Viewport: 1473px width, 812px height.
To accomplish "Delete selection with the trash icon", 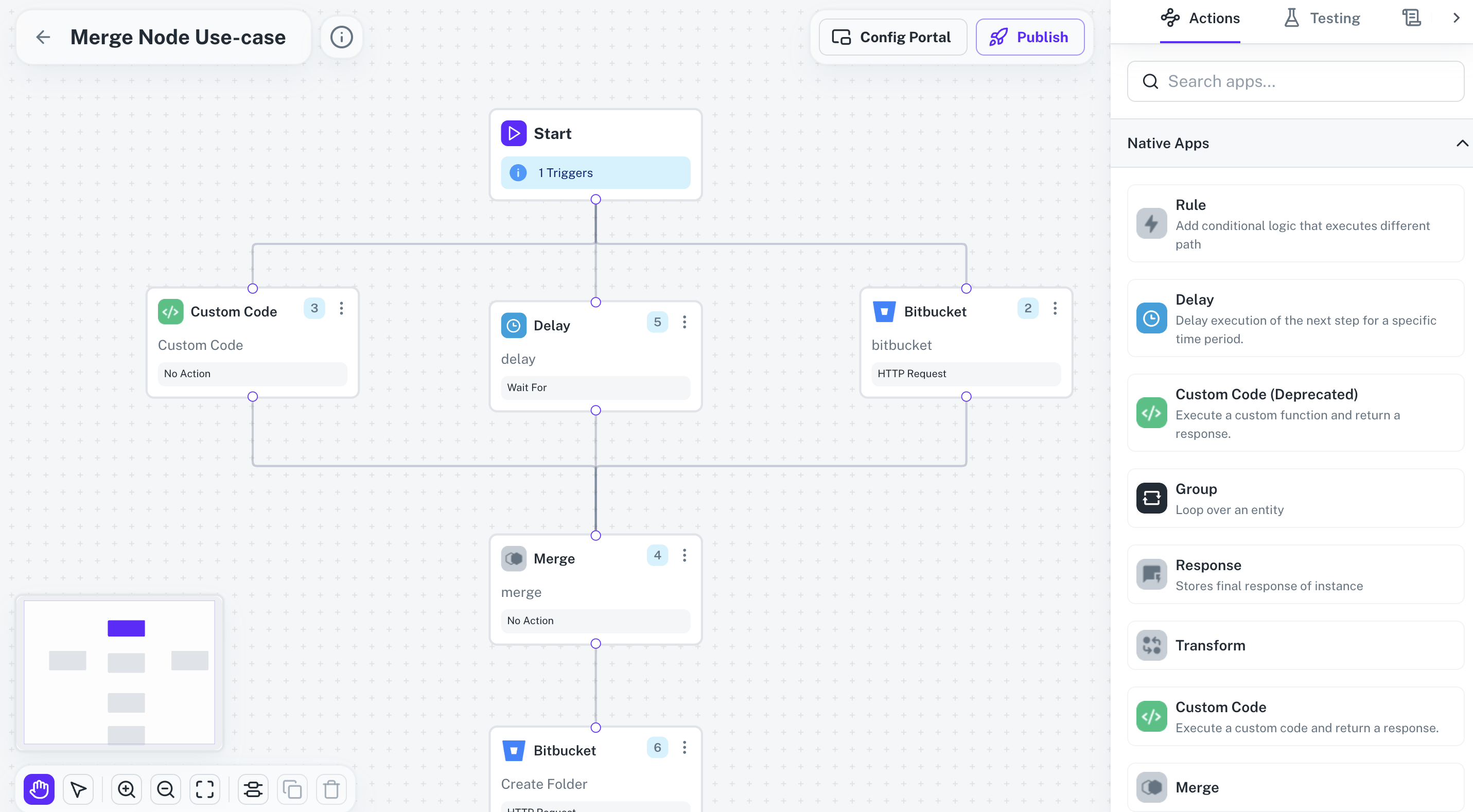I will coord(331,789).
